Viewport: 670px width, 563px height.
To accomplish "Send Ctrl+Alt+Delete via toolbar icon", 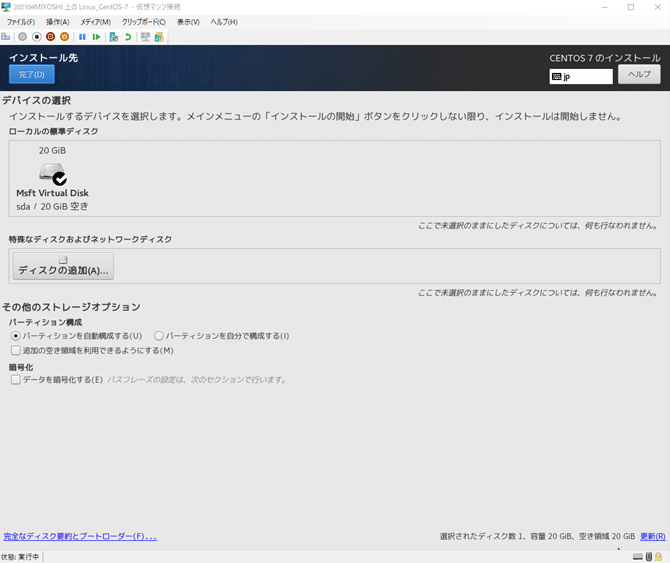I will [6, 37].
